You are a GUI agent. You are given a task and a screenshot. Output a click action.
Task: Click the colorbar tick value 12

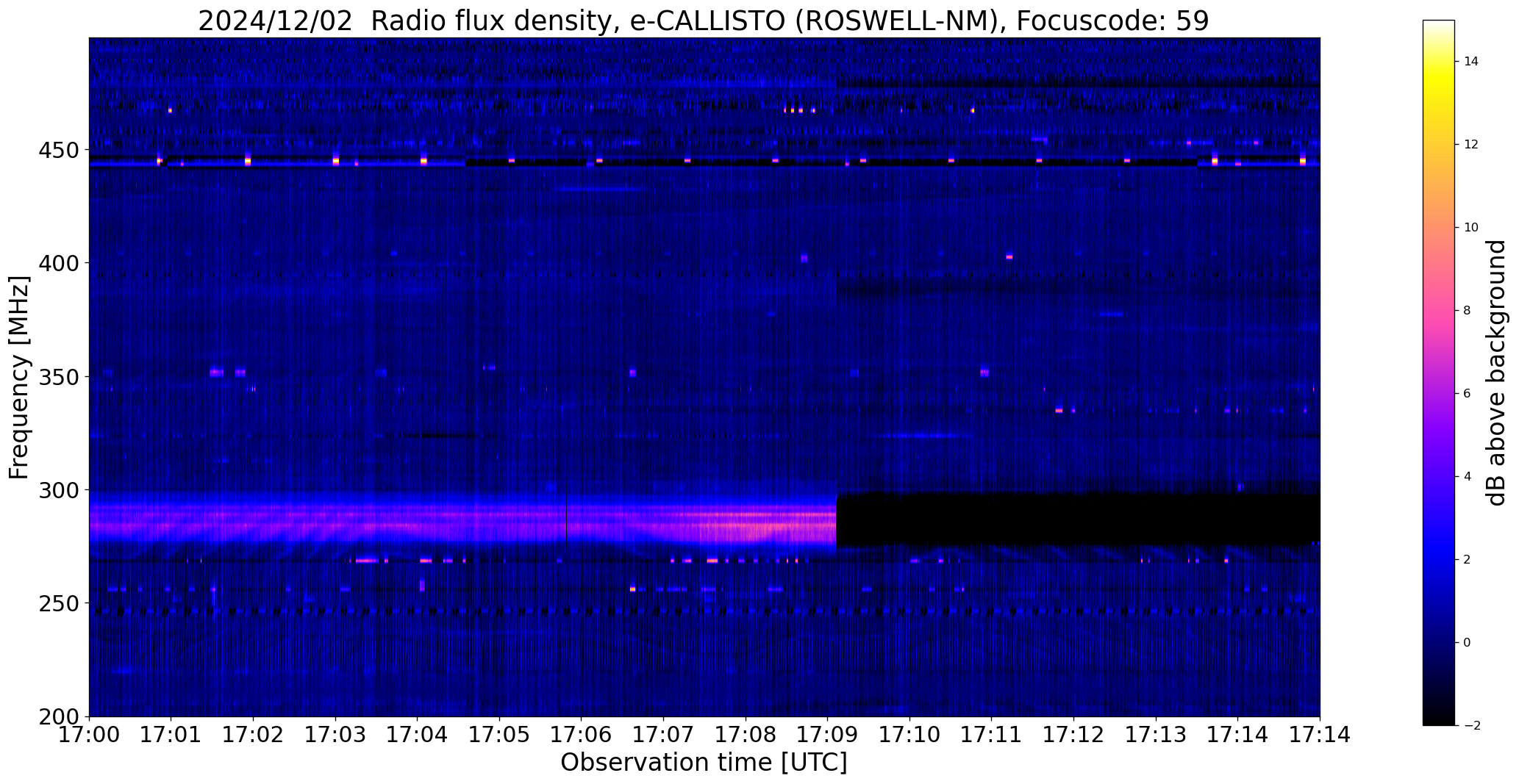tap(1471, 145)
